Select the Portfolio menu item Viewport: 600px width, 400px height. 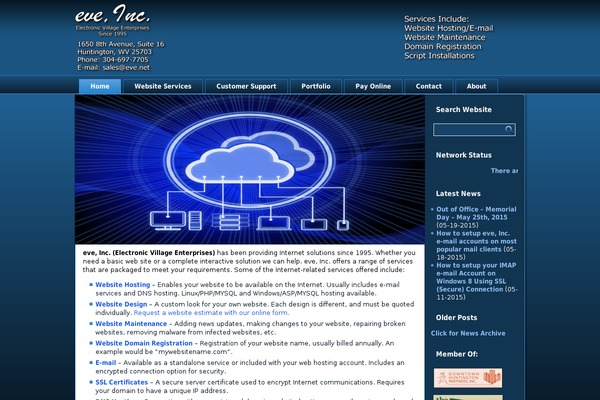tap(316, 86)
